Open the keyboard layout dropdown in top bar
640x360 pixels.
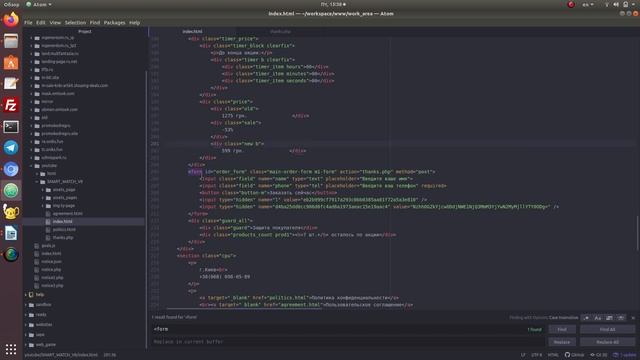click(588, 4)
